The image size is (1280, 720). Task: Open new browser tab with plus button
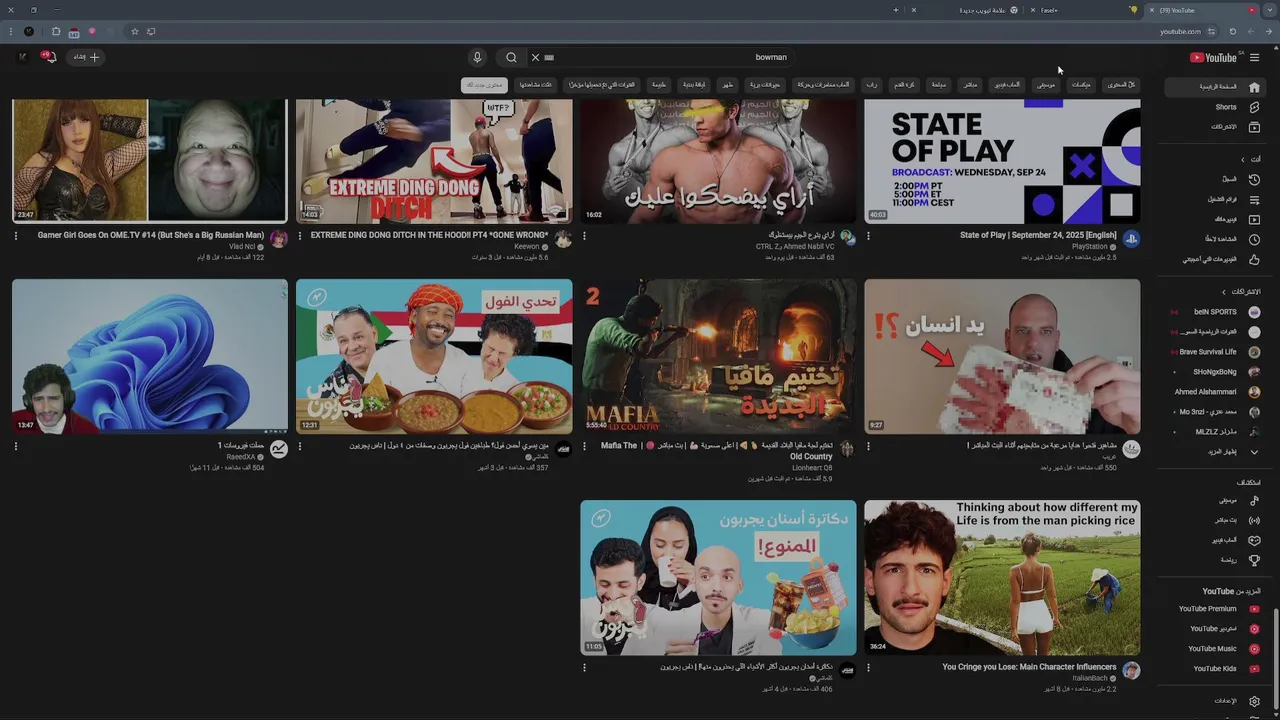click(x=896, y=10)
